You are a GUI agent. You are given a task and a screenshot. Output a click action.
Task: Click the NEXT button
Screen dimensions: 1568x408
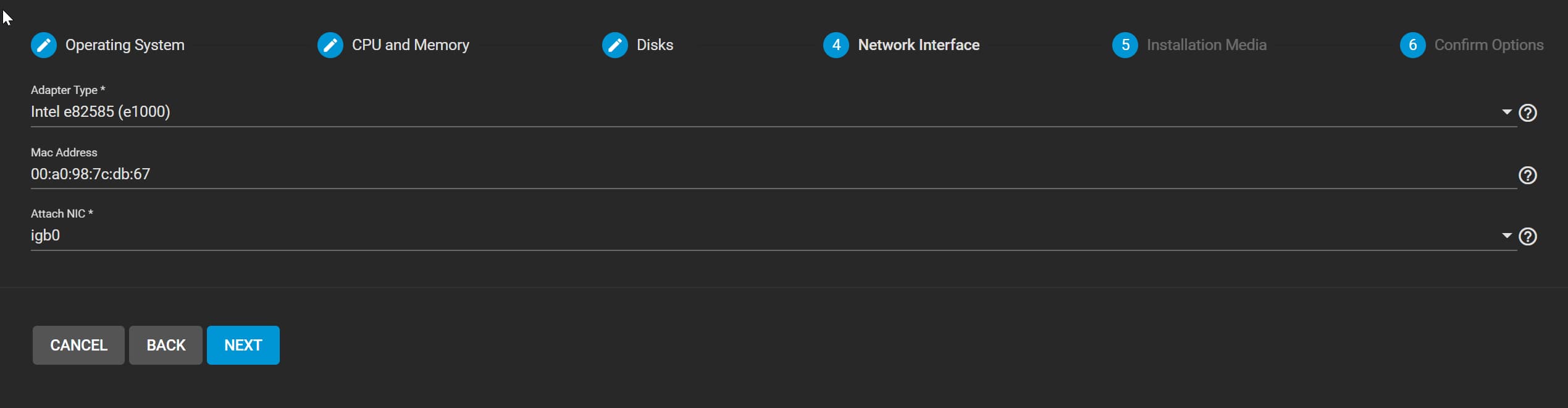pos(243,345)
